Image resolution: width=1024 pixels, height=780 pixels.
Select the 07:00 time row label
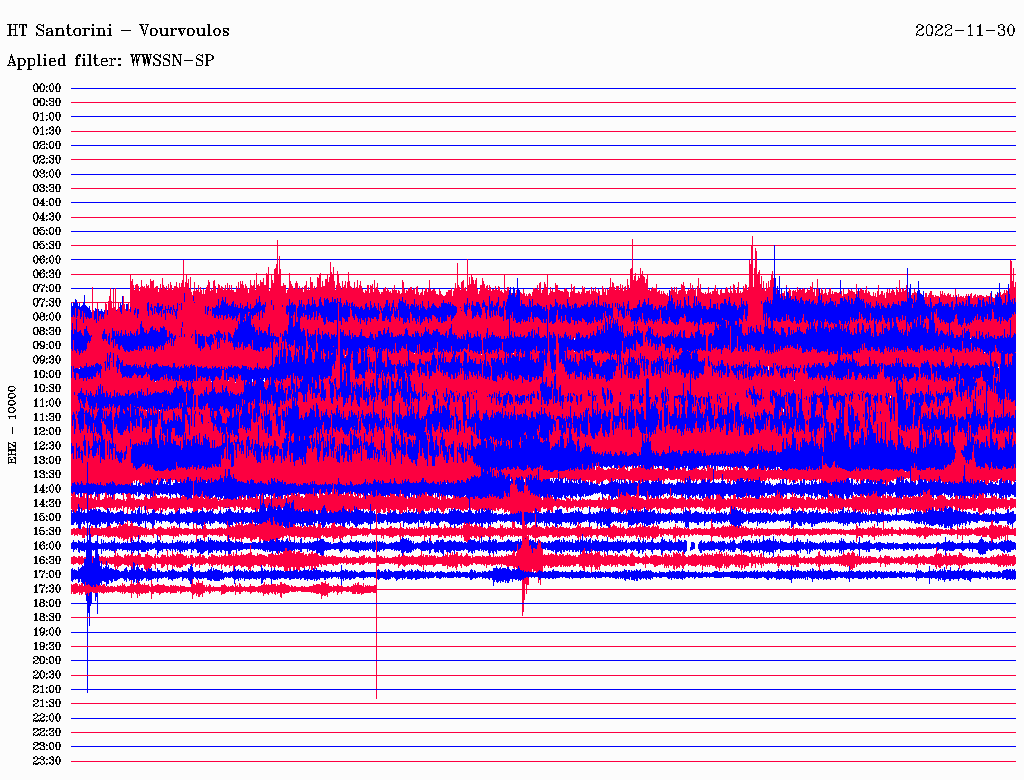click(47, 288)
